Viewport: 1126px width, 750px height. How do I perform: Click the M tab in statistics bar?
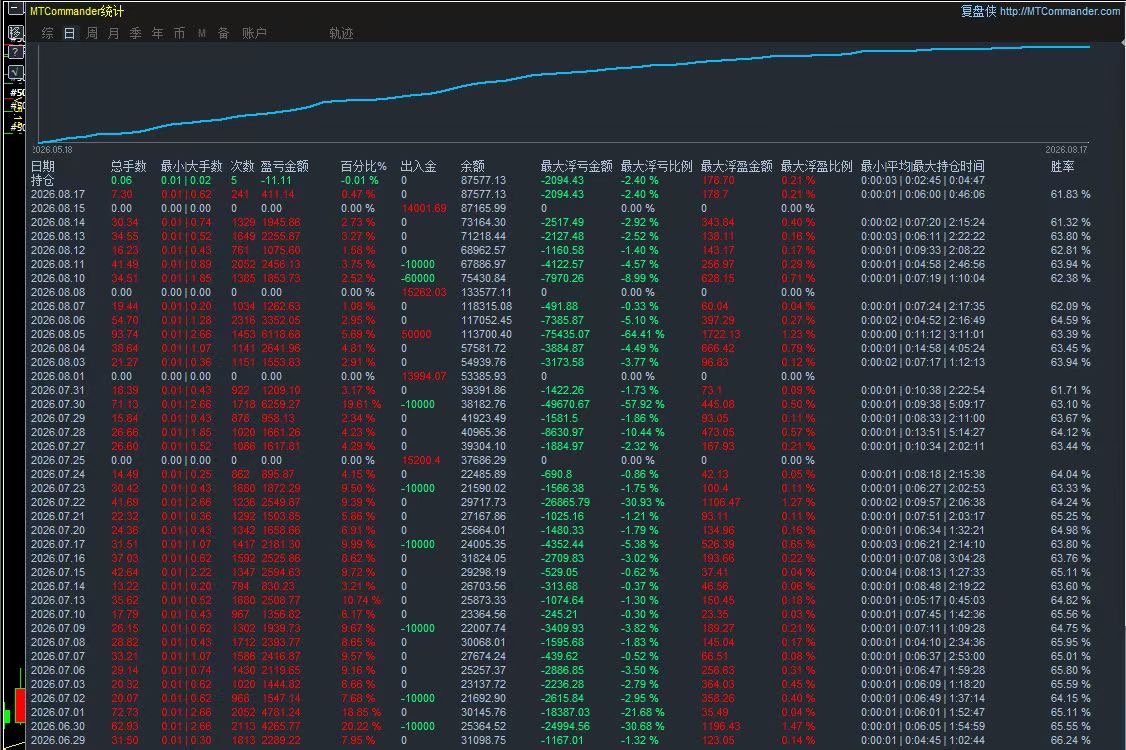pos(202,33)
